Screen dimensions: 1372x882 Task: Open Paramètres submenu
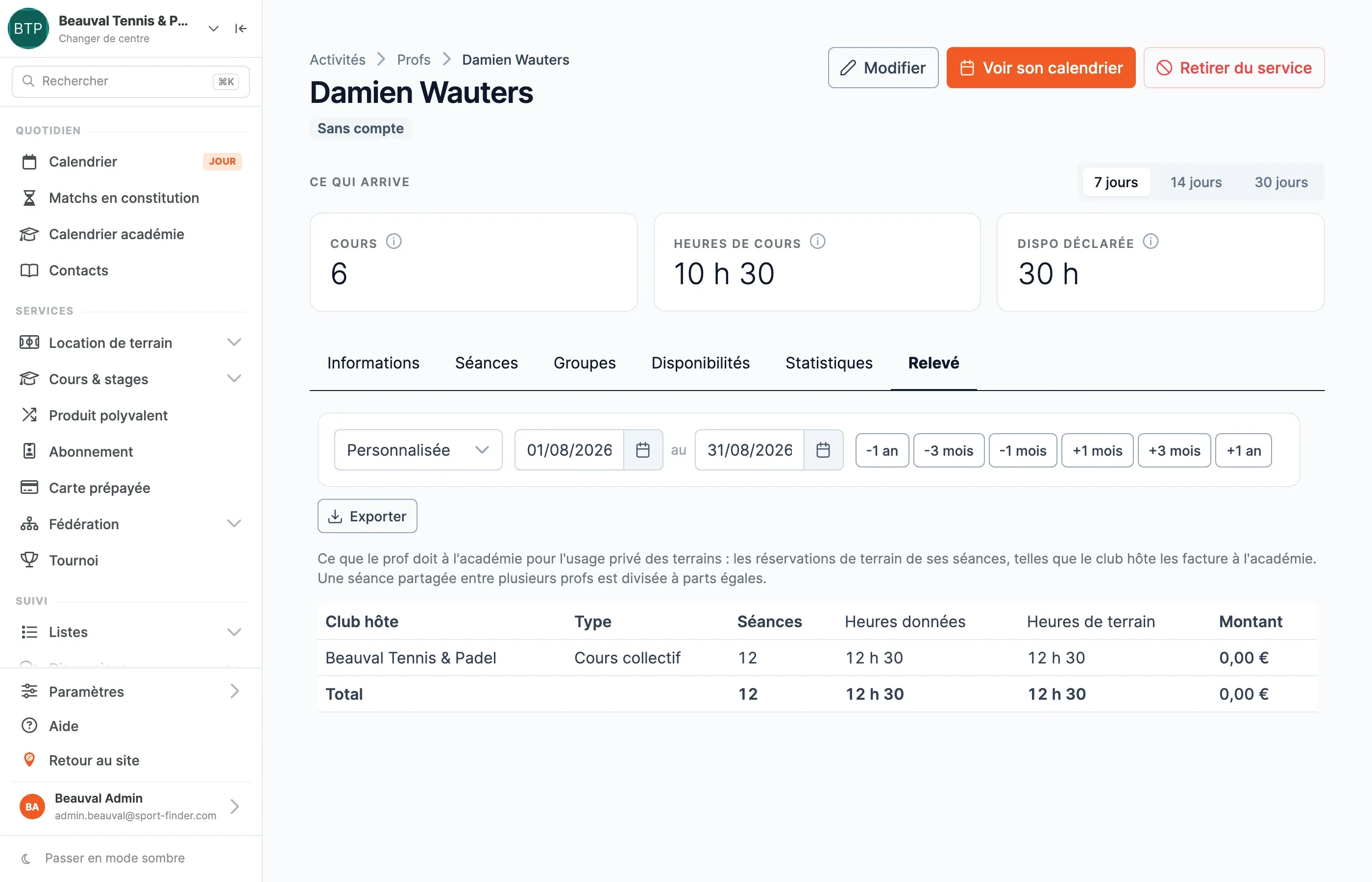(130, 691)
